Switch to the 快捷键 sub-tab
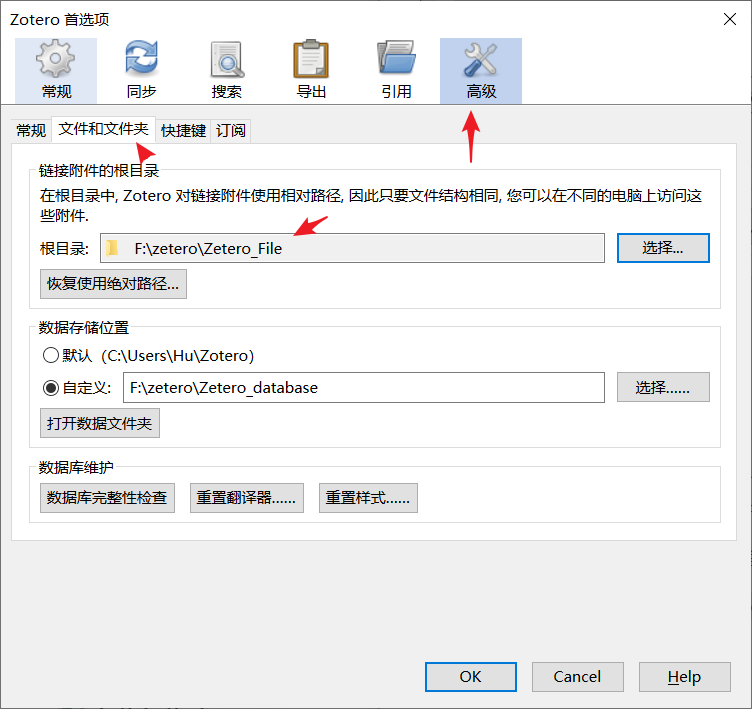 coord(183,130)
